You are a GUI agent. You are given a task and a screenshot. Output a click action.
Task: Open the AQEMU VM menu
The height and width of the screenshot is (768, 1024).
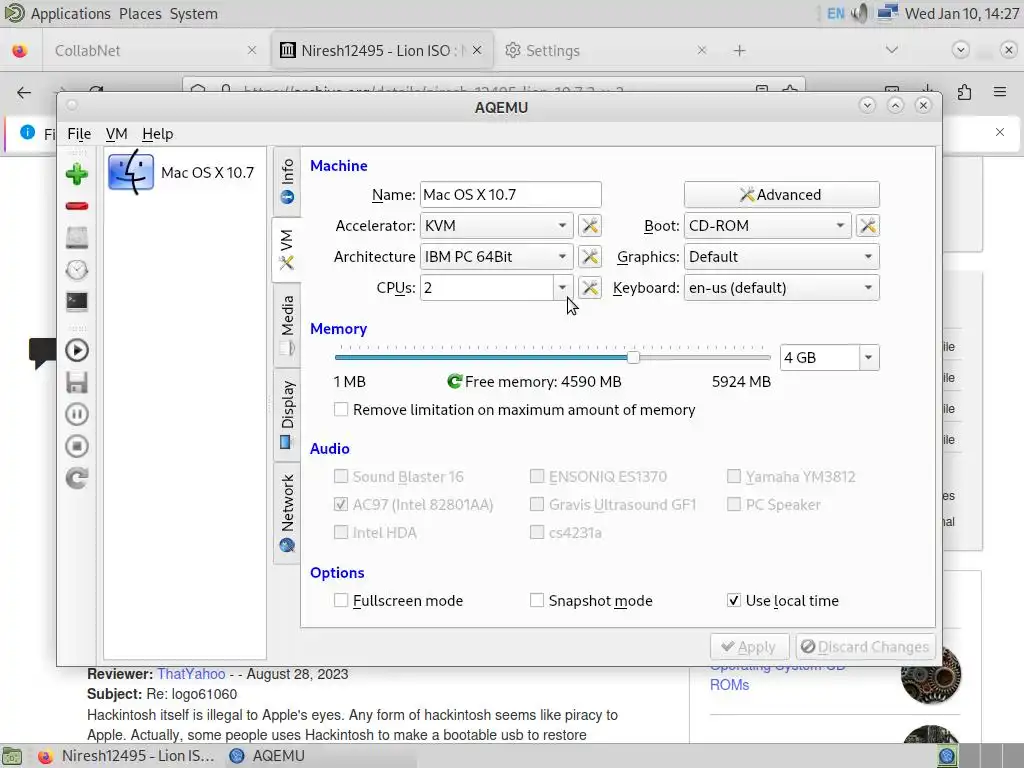click(x=116, y=134)
